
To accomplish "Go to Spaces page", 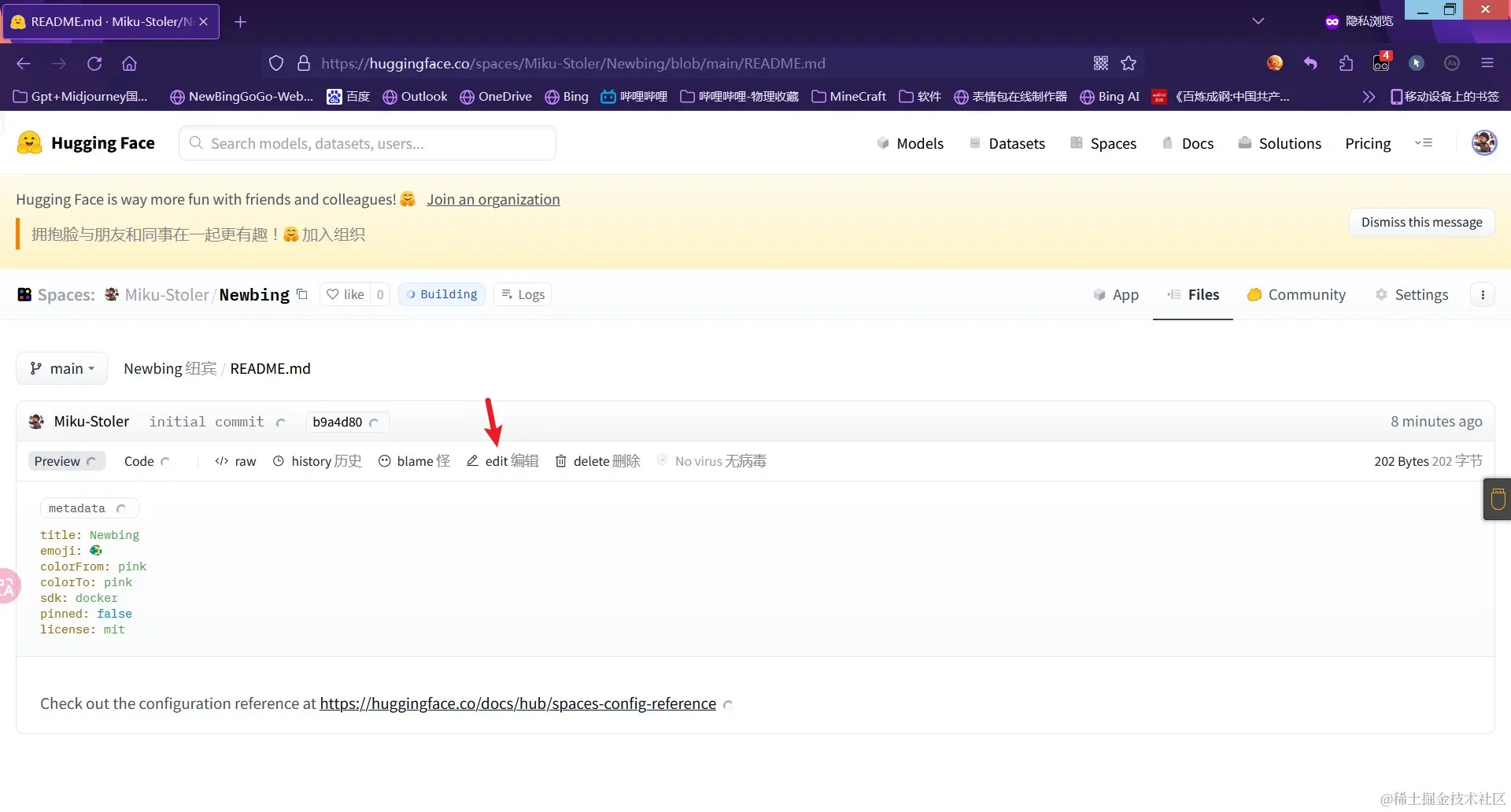I will 1103,143.
